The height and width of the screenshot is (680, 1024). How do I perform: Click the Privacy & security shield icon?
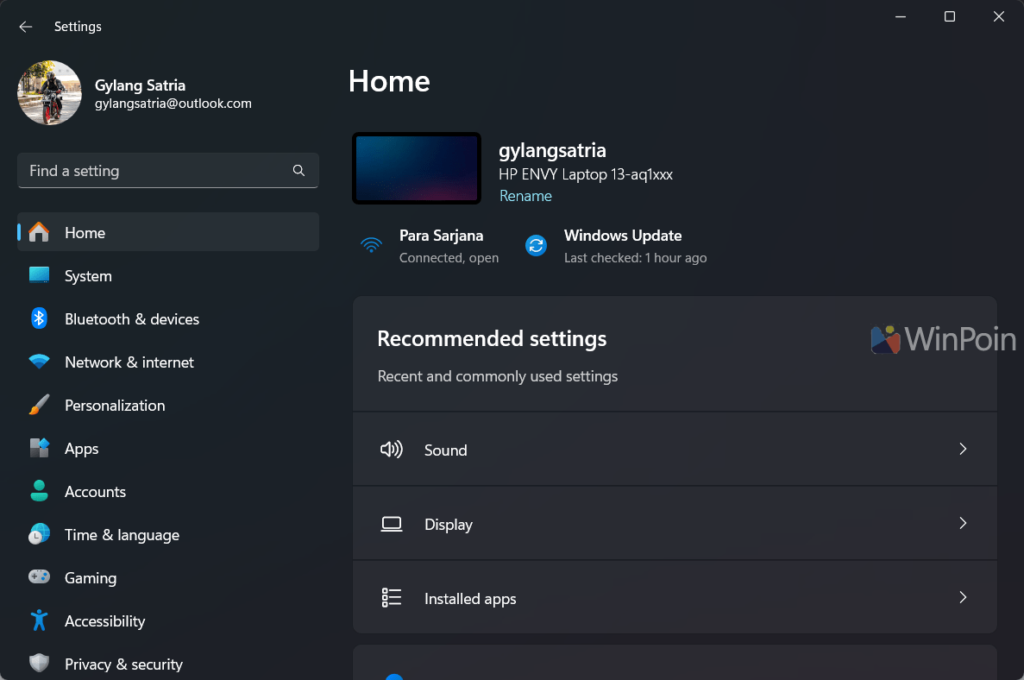39,662
